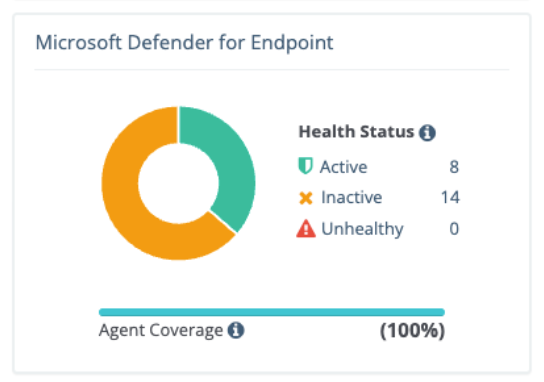Select the Active status label

343,167
